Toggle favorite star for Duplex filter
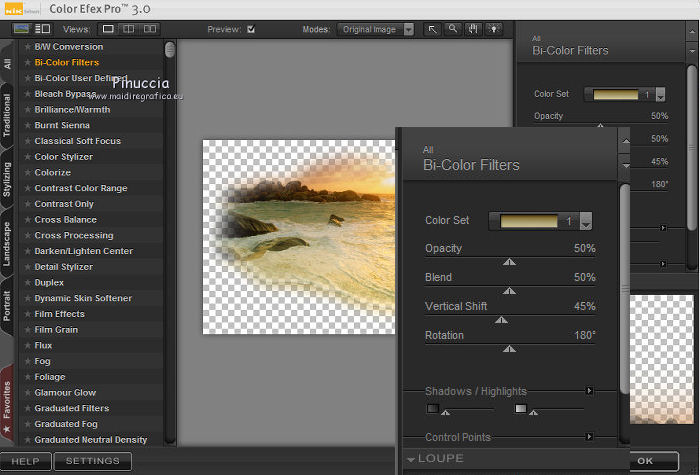 click(28, 283)
